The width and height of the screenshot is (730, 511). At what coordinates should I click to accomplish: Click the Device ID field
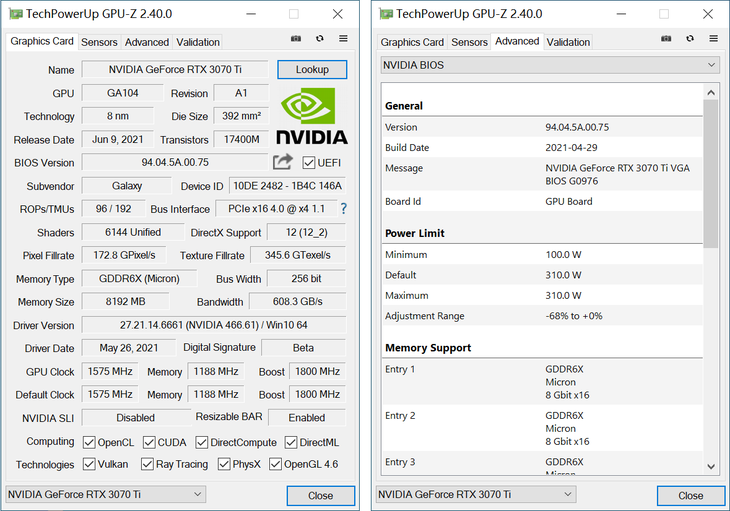coord(287,186)
